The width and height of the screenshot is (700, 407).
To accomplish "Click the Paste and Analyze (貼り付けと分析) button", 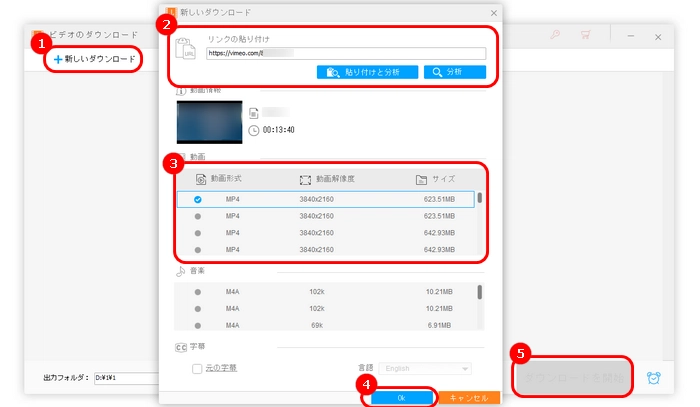I will (x=367, y=72).
